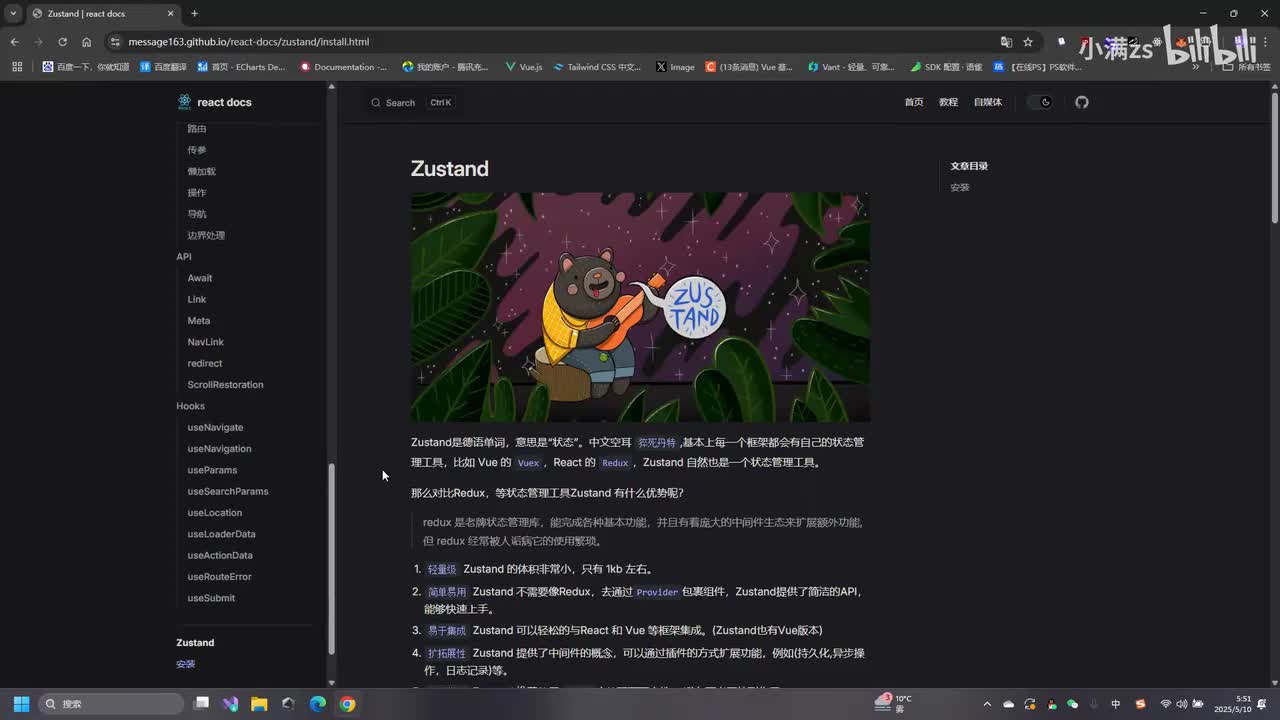Screen dimensions: 1280x720
Task: Click the sidebar vertical scrollbar thumb
Action: 332,560
